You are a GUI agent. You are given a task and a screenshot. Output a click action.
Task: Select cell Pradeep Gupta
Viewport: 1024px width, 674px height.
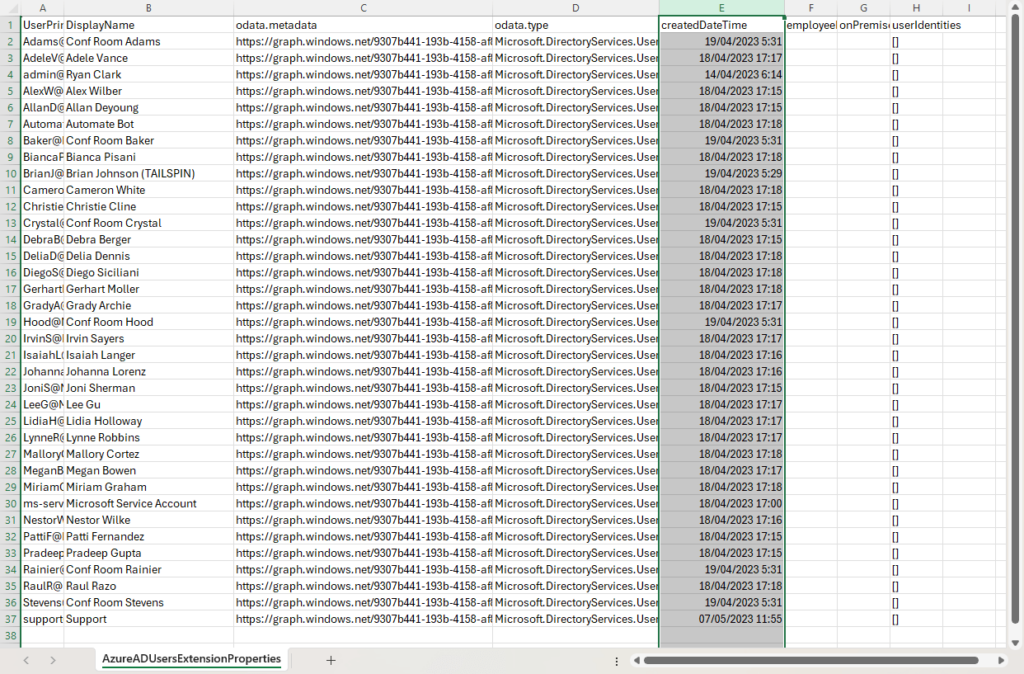point(149,553)
